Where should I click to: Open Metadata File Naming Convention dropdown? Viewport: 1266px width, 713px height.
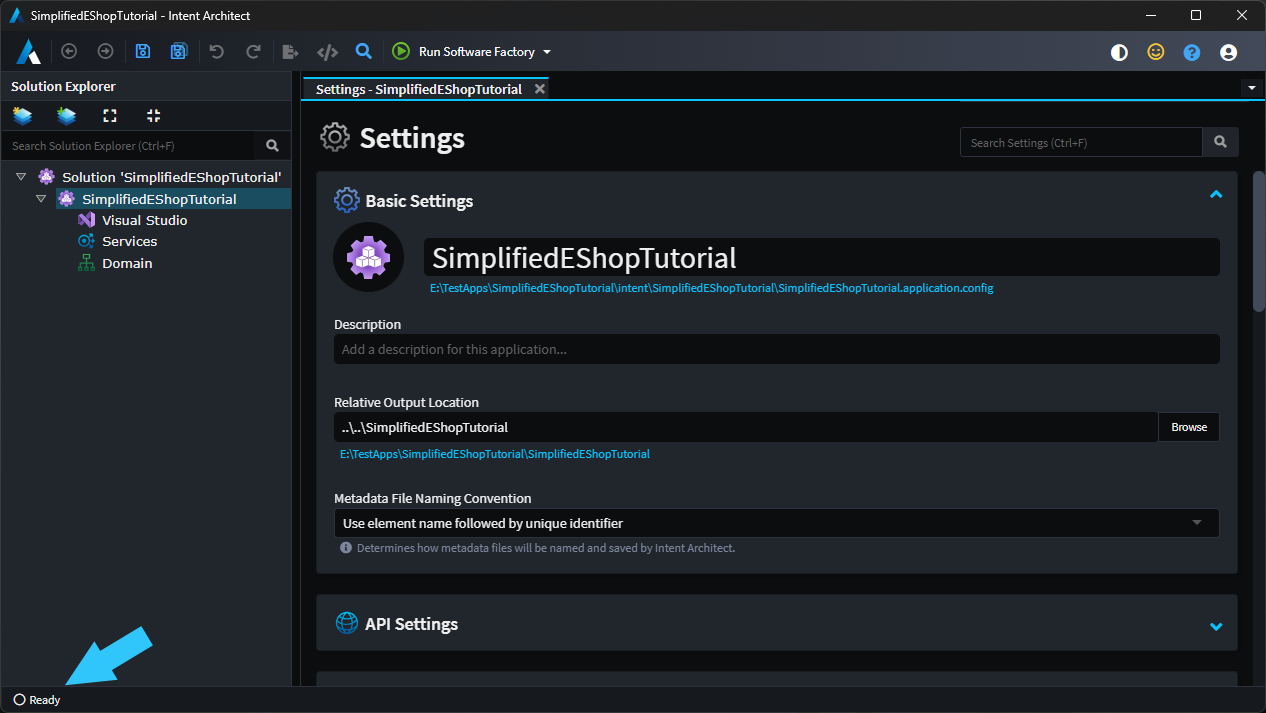[777, 523]
